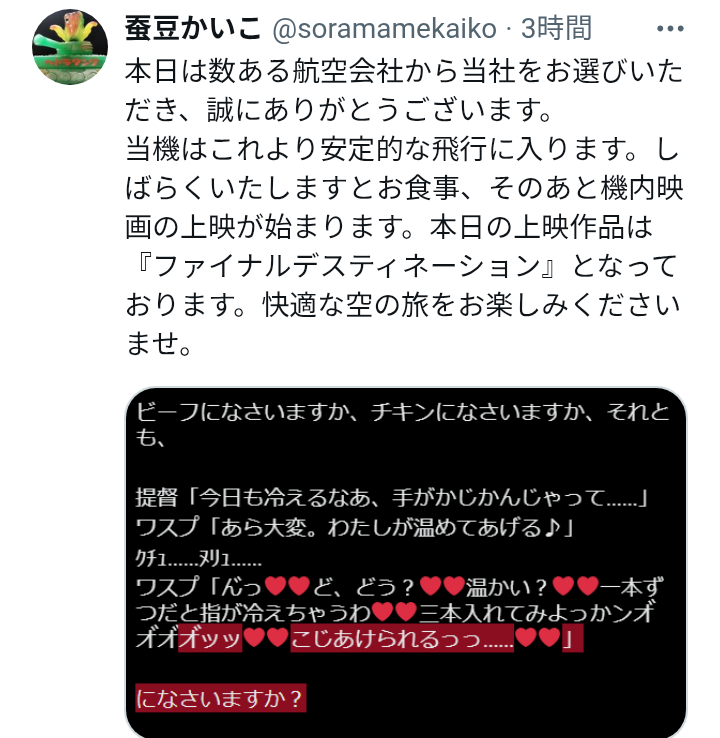Click the red hearts before the closing 」
Screen dimensions: 720x738
point(538,638)
